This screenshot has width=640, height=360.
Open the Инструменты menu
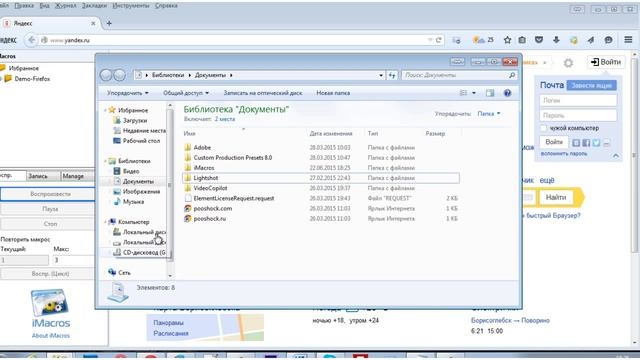pos(131,6)
